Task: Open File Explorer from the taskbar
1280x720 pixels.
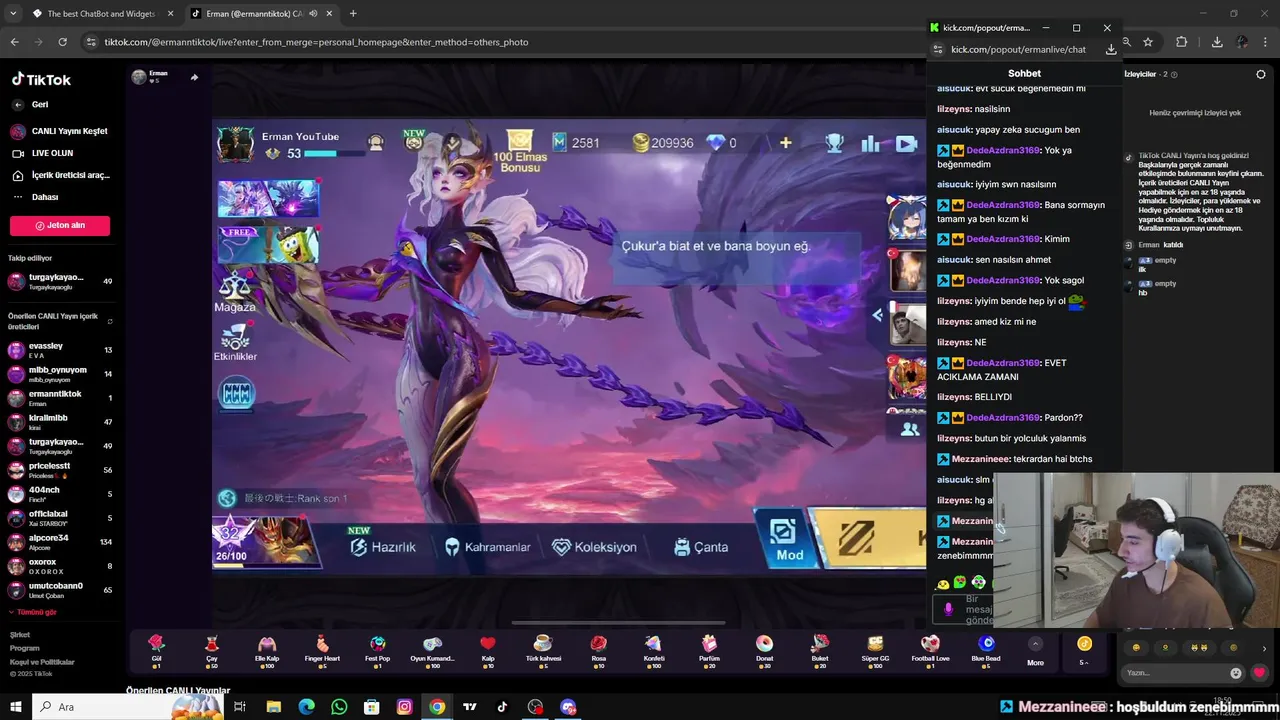Action: pyautogui.click(x=274, y=707)
